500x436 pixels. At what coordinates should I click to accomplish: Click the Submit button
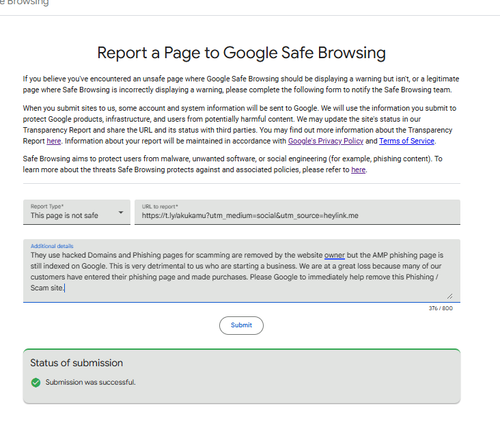(241, 325)
